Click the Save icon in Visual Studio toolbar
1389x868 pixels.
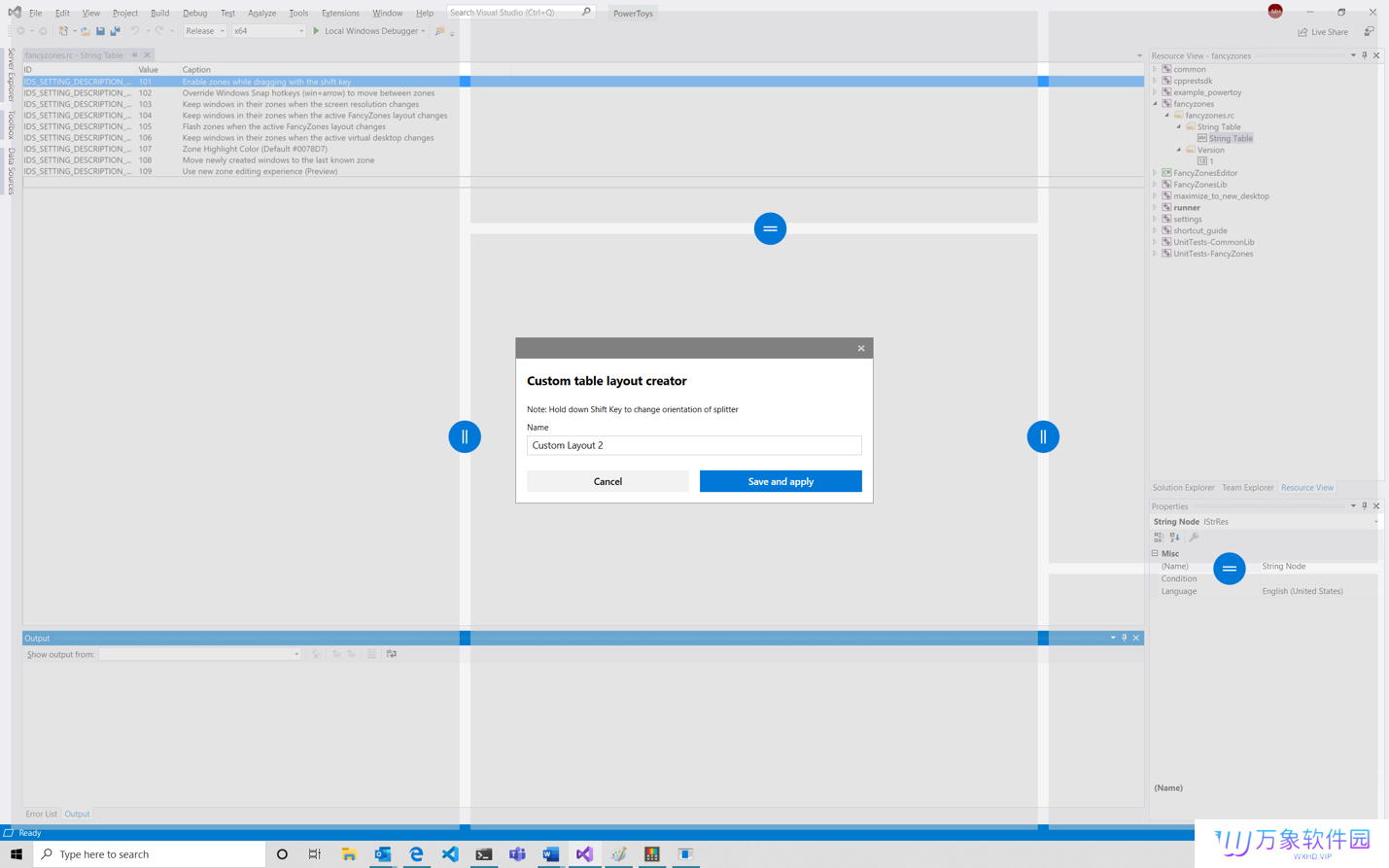(x=100, y=31)
